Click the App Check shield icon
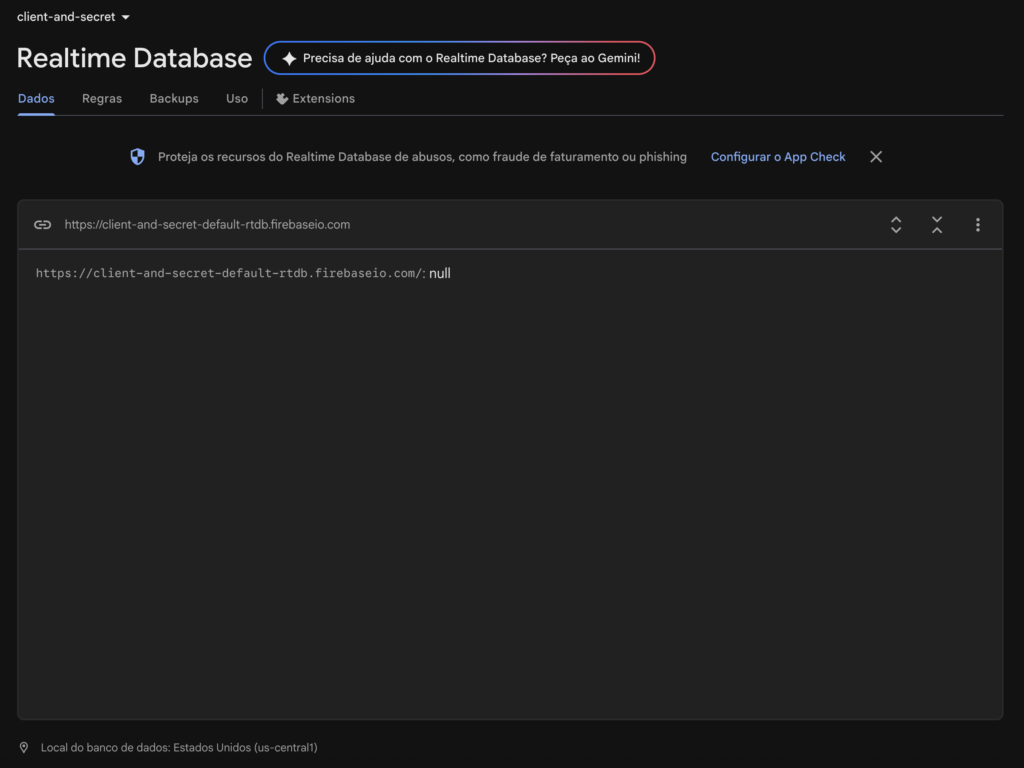This screenshot has height=768, width=1024. (138, 157)
